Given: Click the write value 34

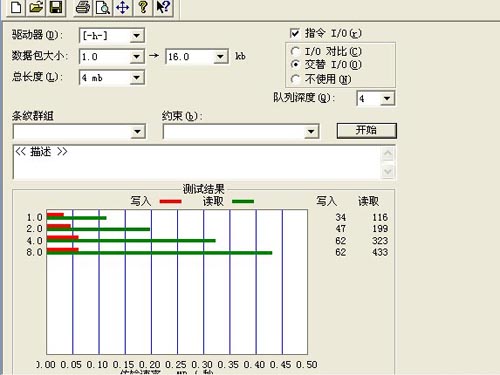Looking at the screenshot, I should tap(341, 218).
